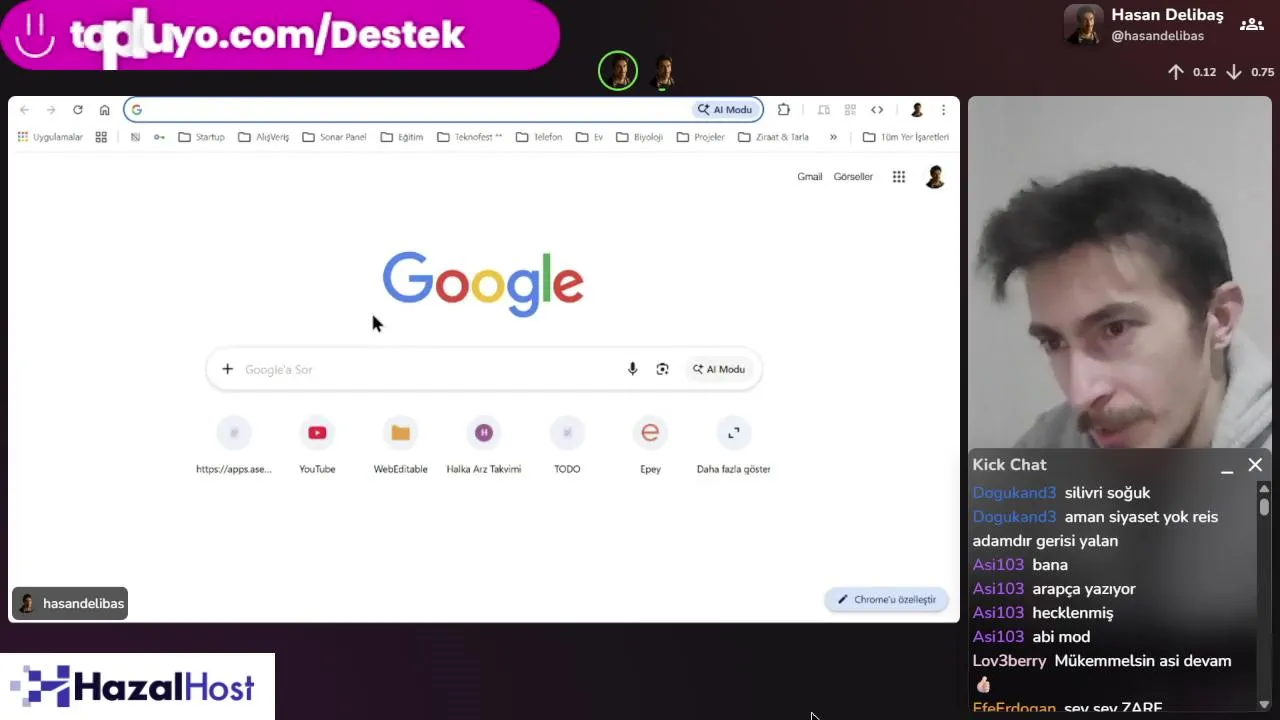
Task: Open the https://apps.ase... shortcut
Action: [234, 443]
